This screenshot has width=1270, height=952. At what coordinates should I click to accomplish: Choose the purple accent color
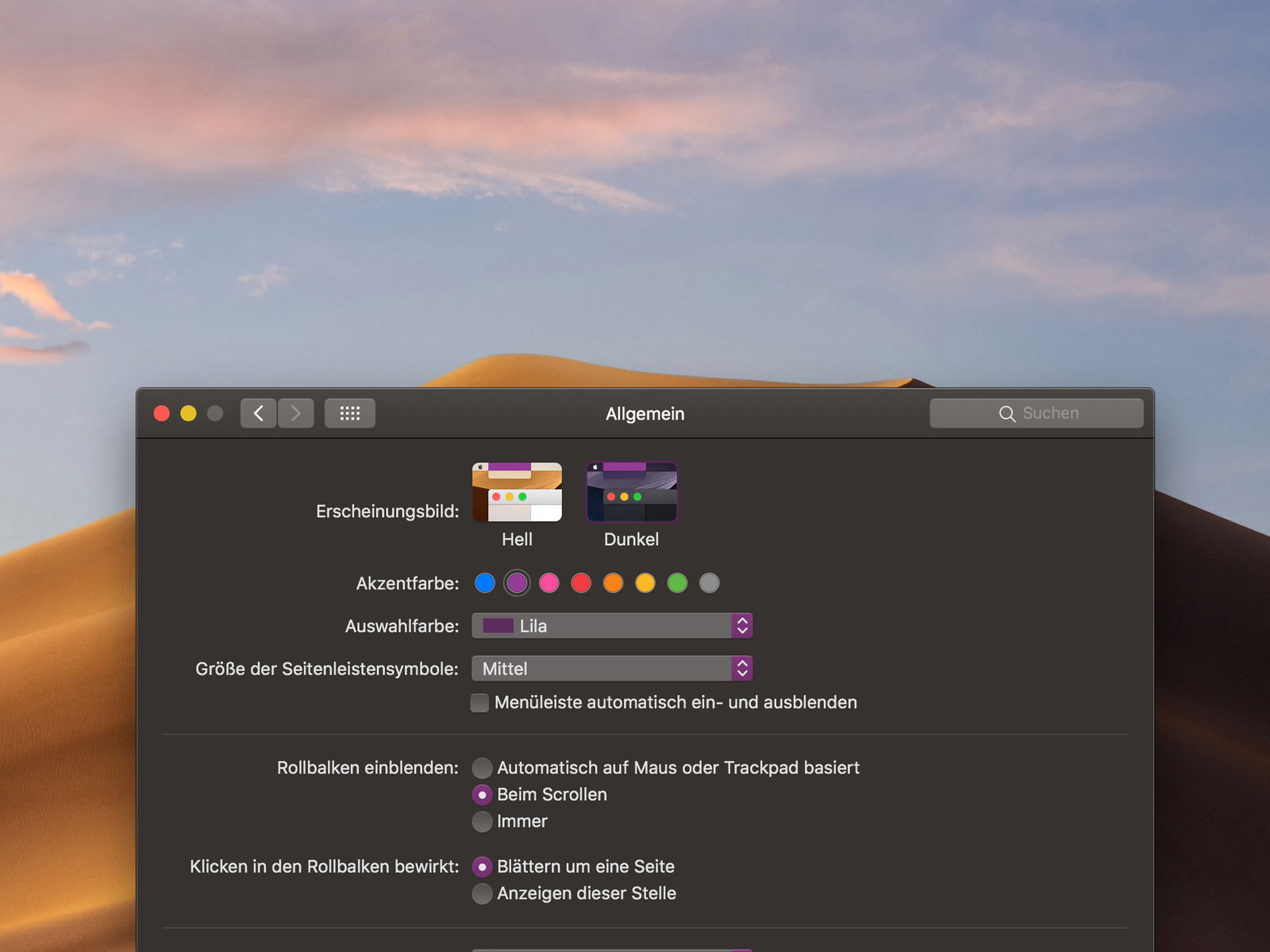(x=517, y=583)
